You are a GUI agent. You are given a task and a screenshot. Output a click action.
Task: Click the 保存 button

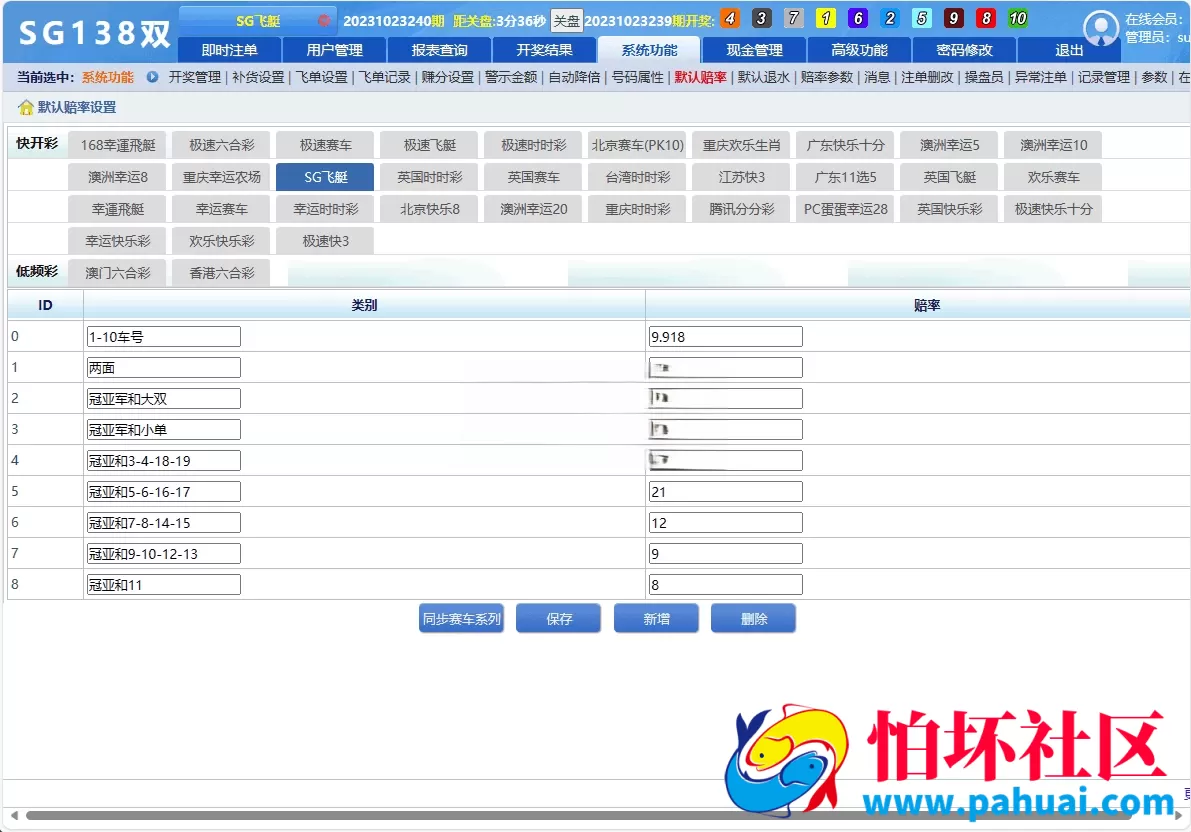559,618
